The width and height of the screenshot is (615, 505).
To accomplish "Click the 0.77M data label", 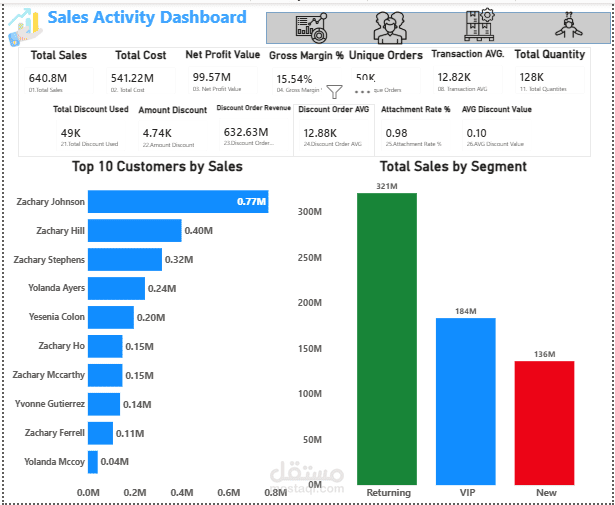I will coord(251,202).
